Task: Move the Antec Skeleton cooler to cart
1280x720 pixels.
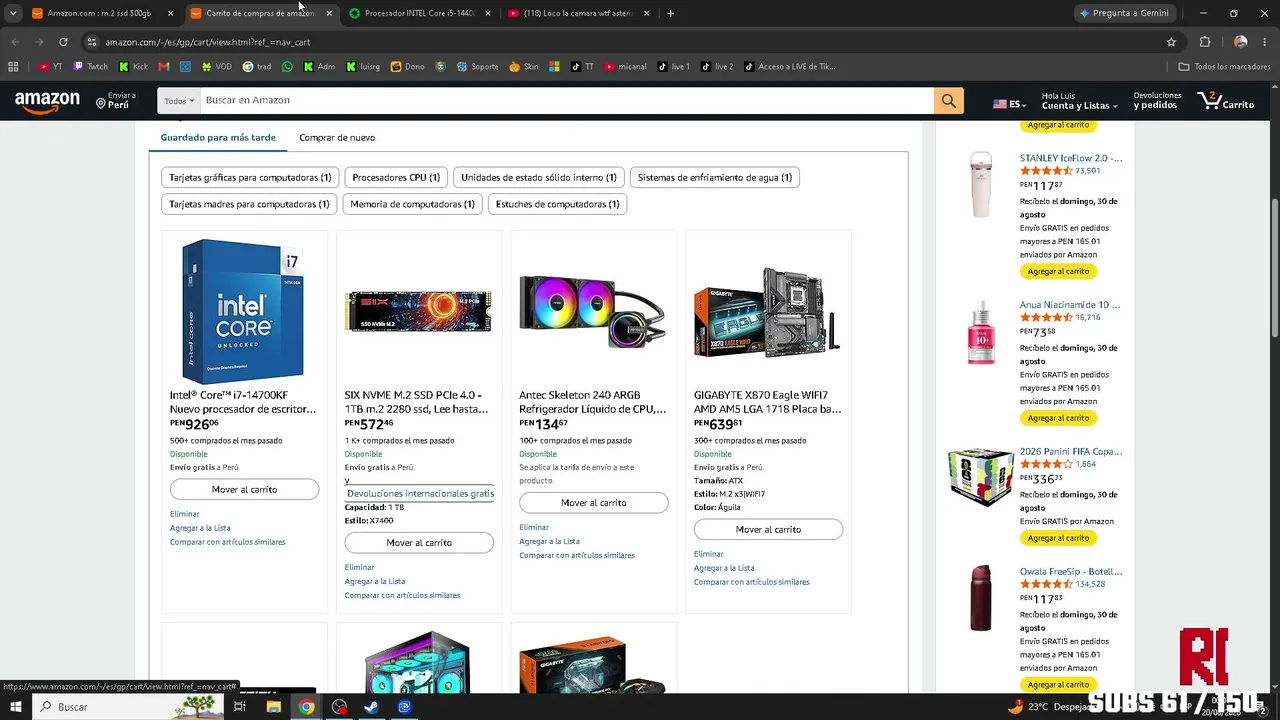Action: (594, 502)
